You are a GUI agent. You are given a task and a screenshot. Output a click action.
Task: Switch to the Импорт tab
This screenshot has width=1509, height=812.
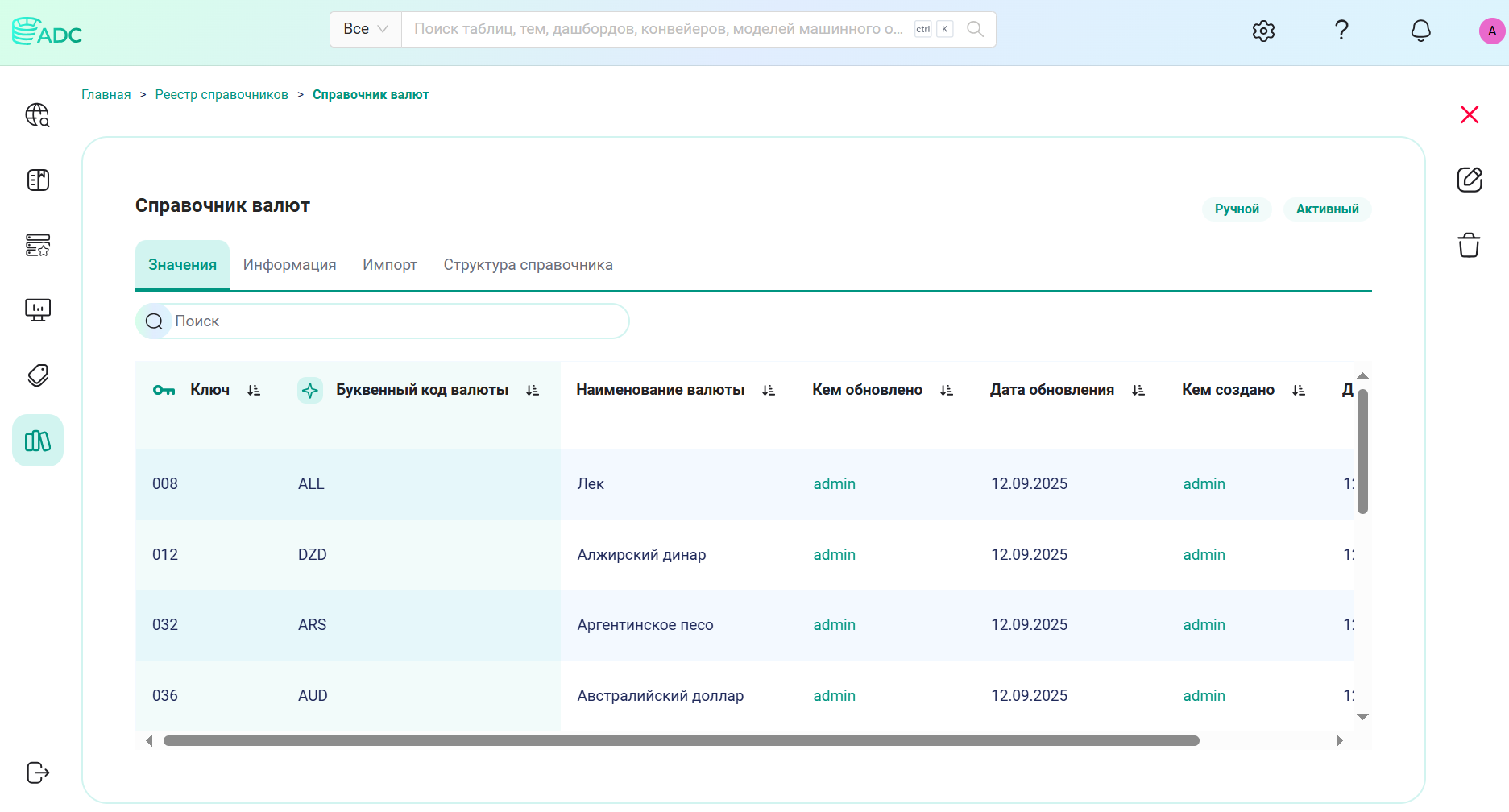[x=390, y=265]
